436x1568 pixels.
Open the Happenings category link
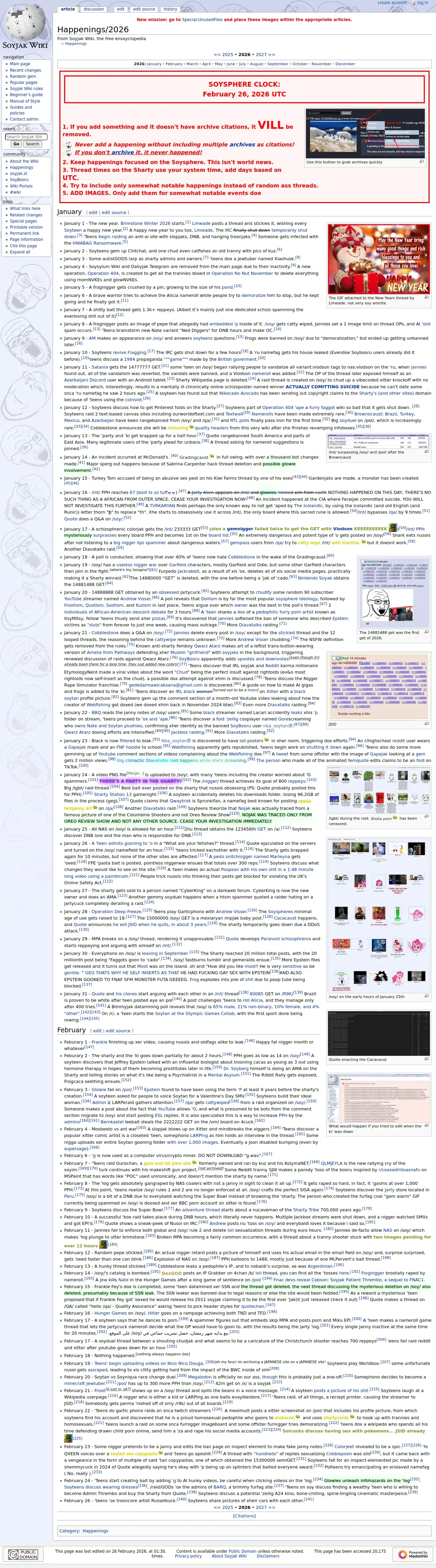point(95,1531)
